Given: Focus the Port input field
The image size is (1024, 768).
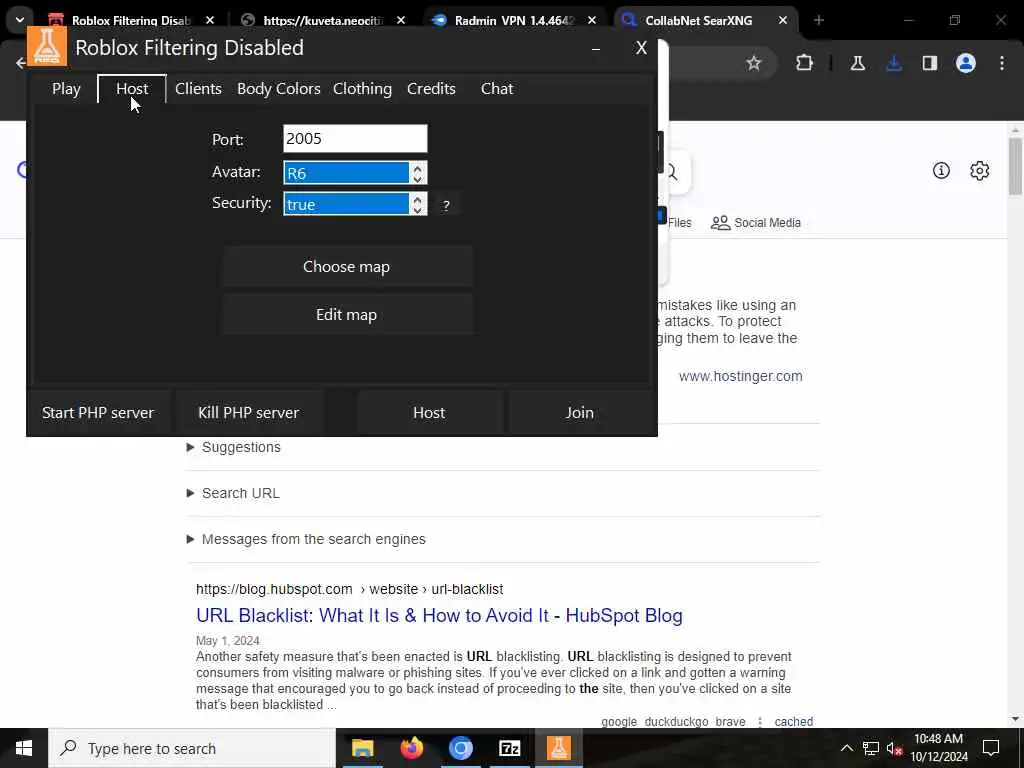Looking at the screenshot, I should [x=355, y=138].
